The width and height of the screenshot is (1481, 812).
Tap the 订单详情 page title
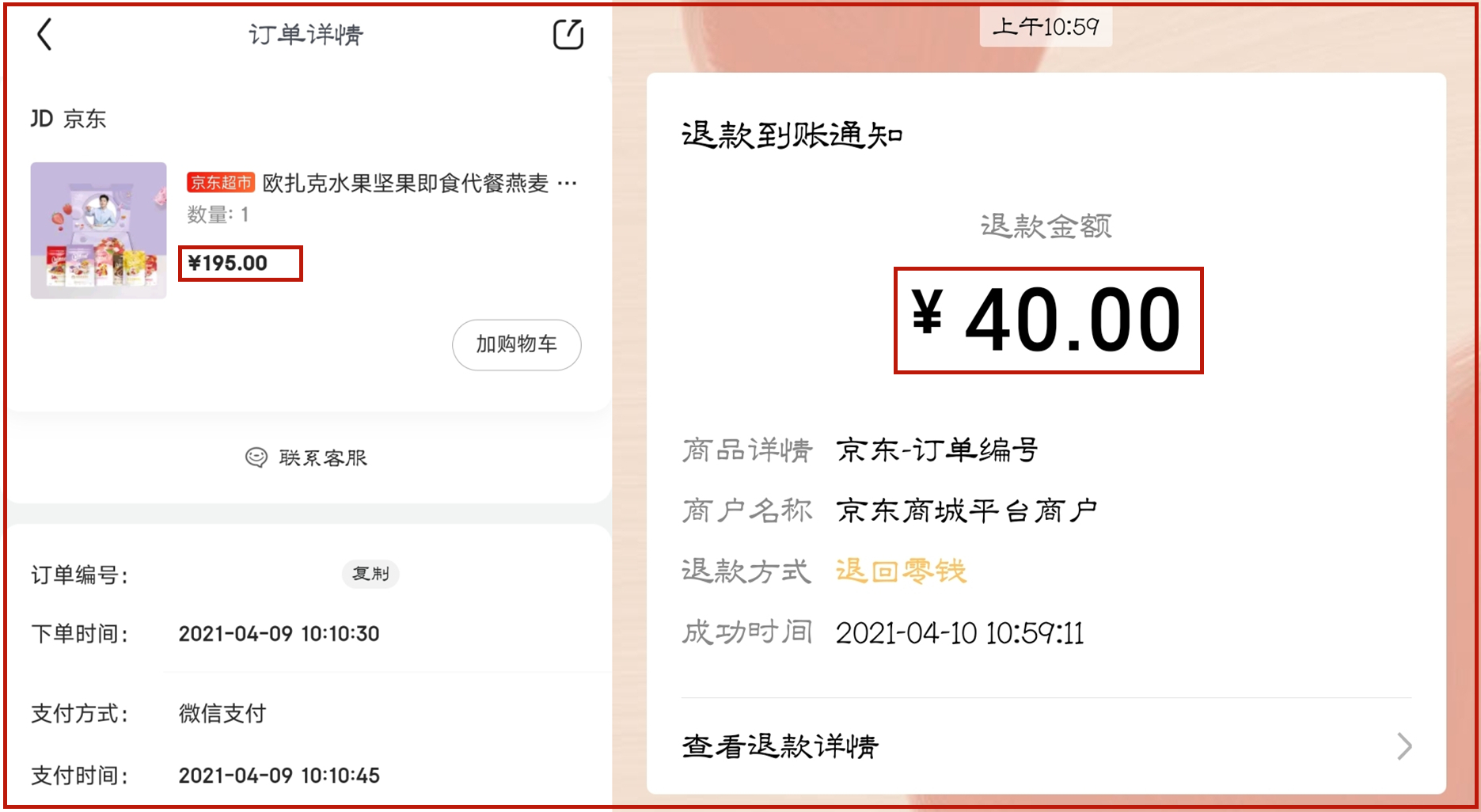306,35
